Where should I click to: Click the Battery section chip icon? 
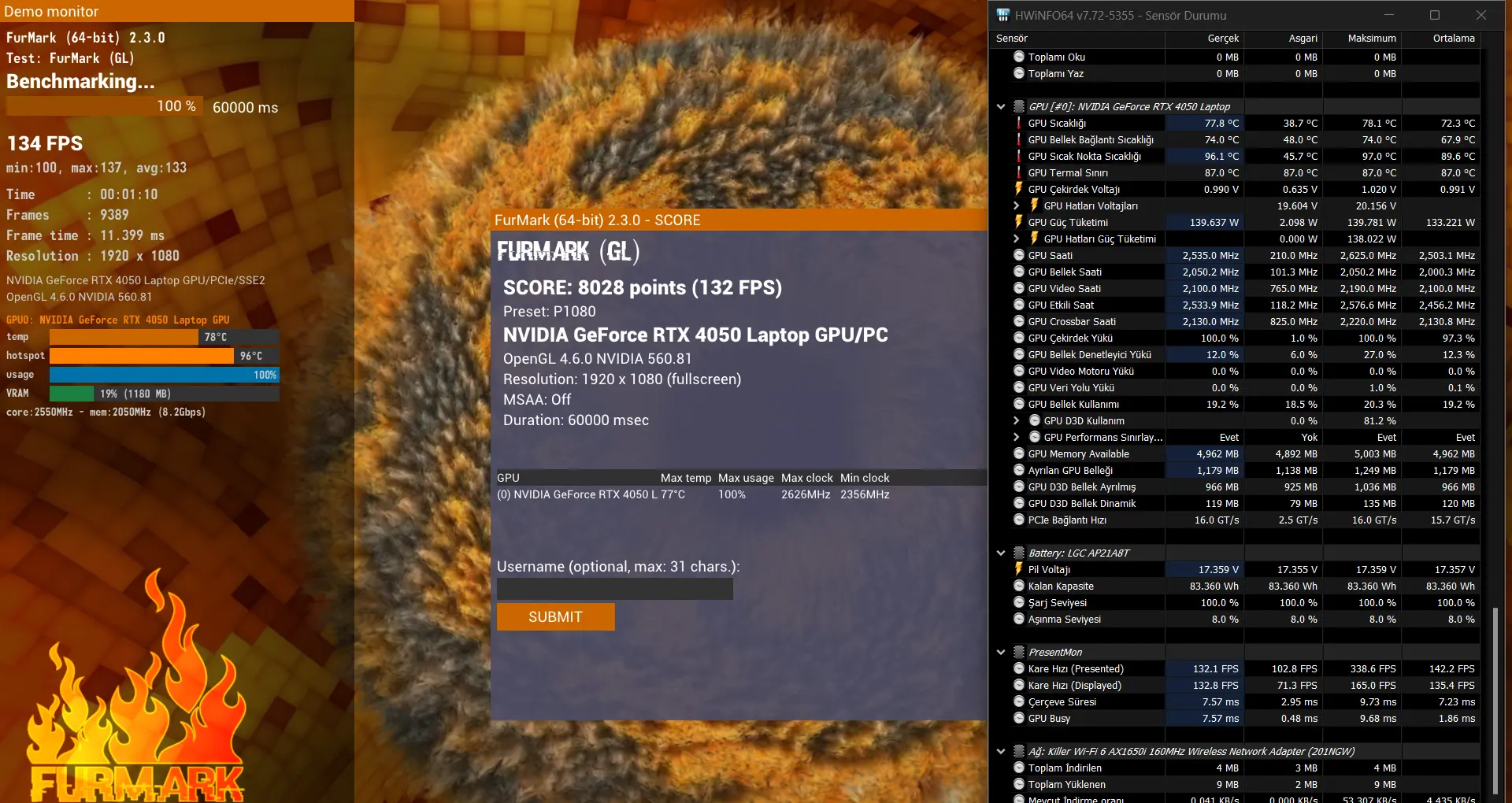(x=1018, y=553)
